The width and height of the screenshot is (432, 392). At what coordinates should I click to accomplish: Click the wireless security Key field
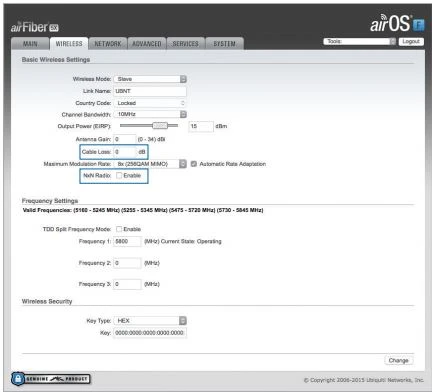150,333
